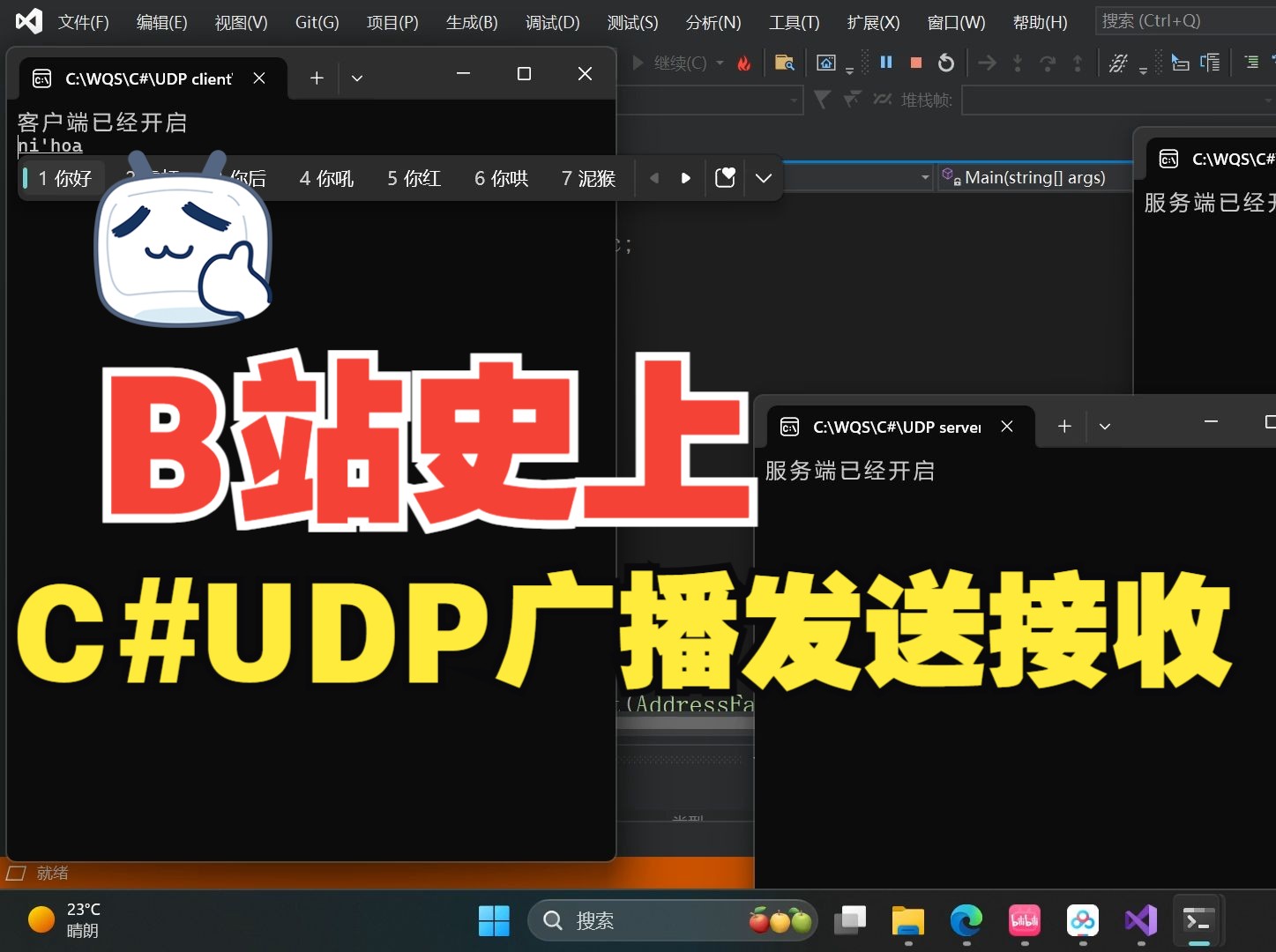Go to next IME candidate page
Image resolution: width=1276 pixels, height=952 pixels.
coord(685,178)
